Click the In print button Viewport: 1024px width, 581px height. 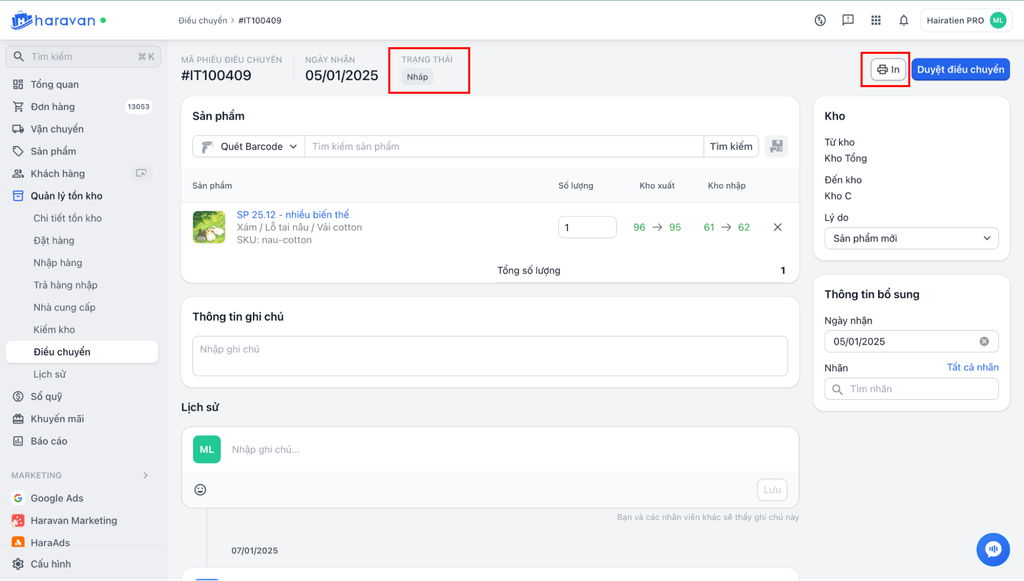click(888, 70)
